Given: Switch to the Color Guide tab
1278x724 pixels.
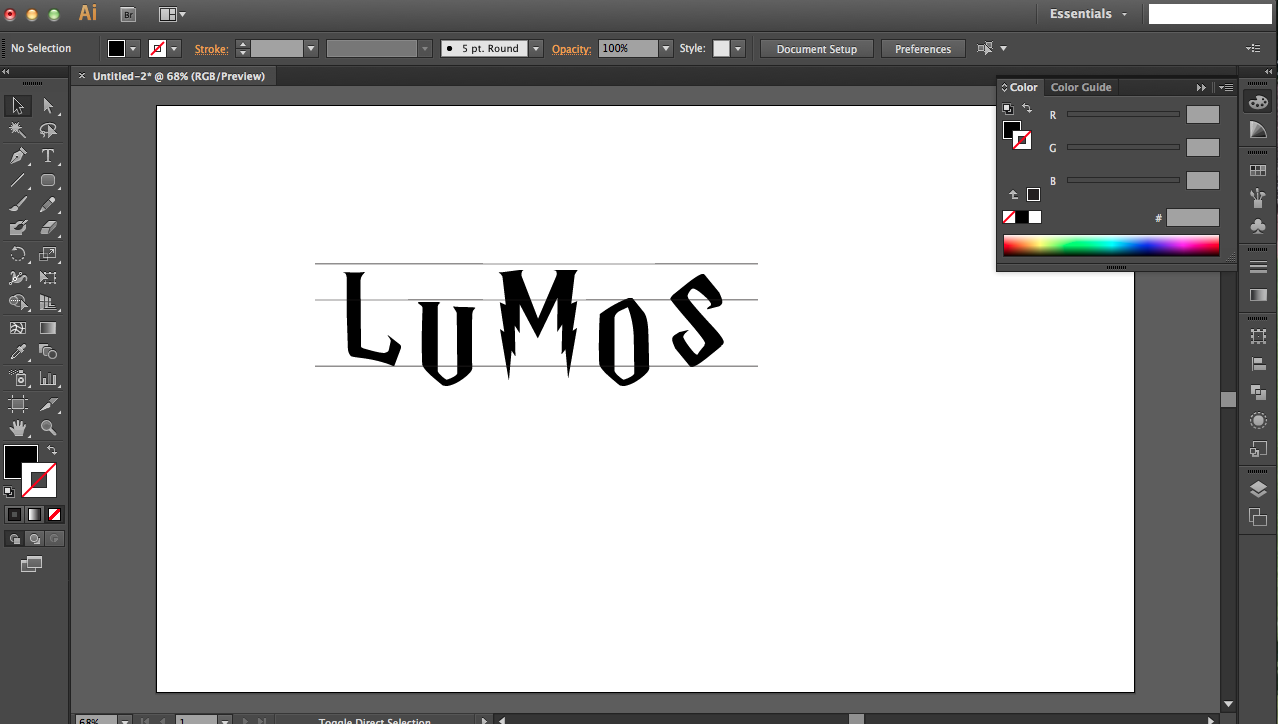Looking at the screenshot, I should [1081, 87].
